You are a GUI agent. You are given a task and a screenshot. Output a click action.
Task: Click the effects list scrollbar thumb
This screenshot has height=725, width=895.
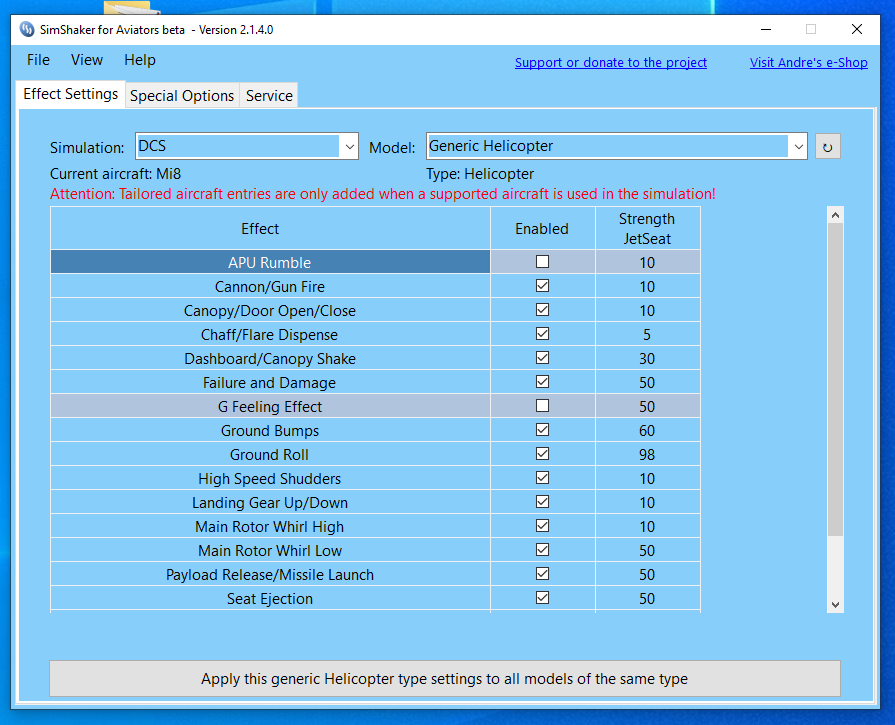pos(835,380)
